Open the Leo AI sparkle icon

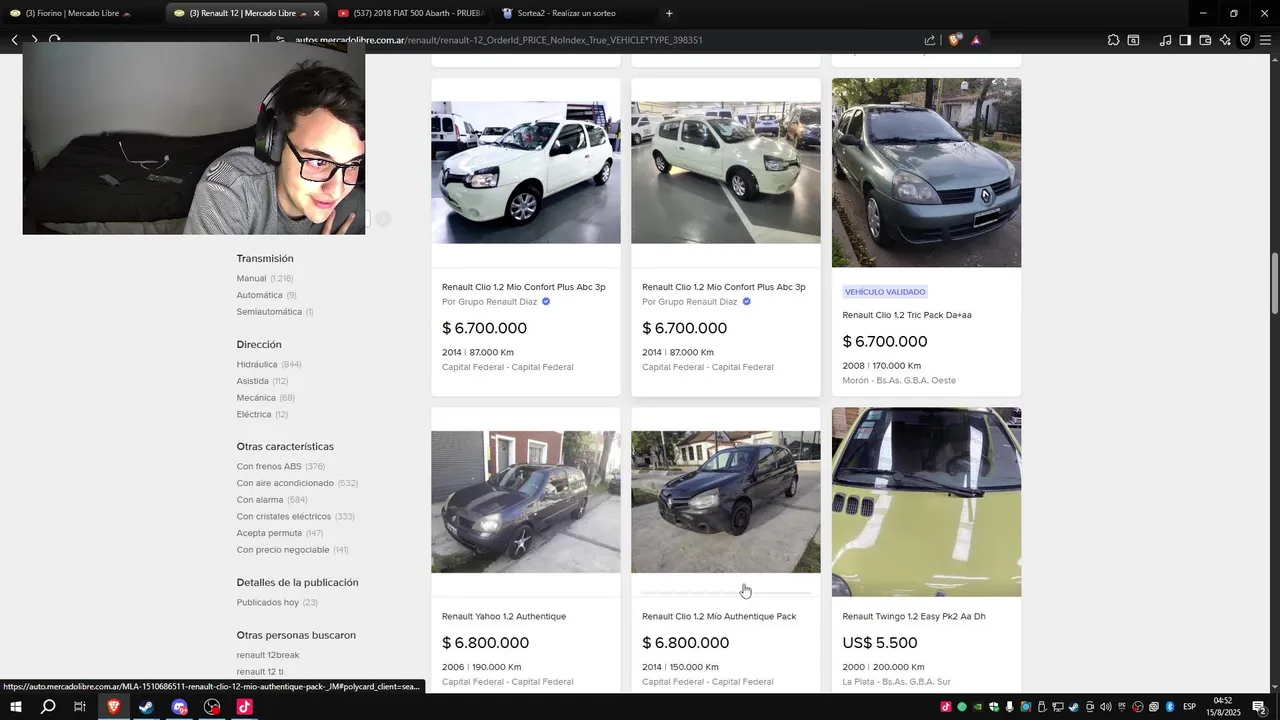[x=1225, y=40]
